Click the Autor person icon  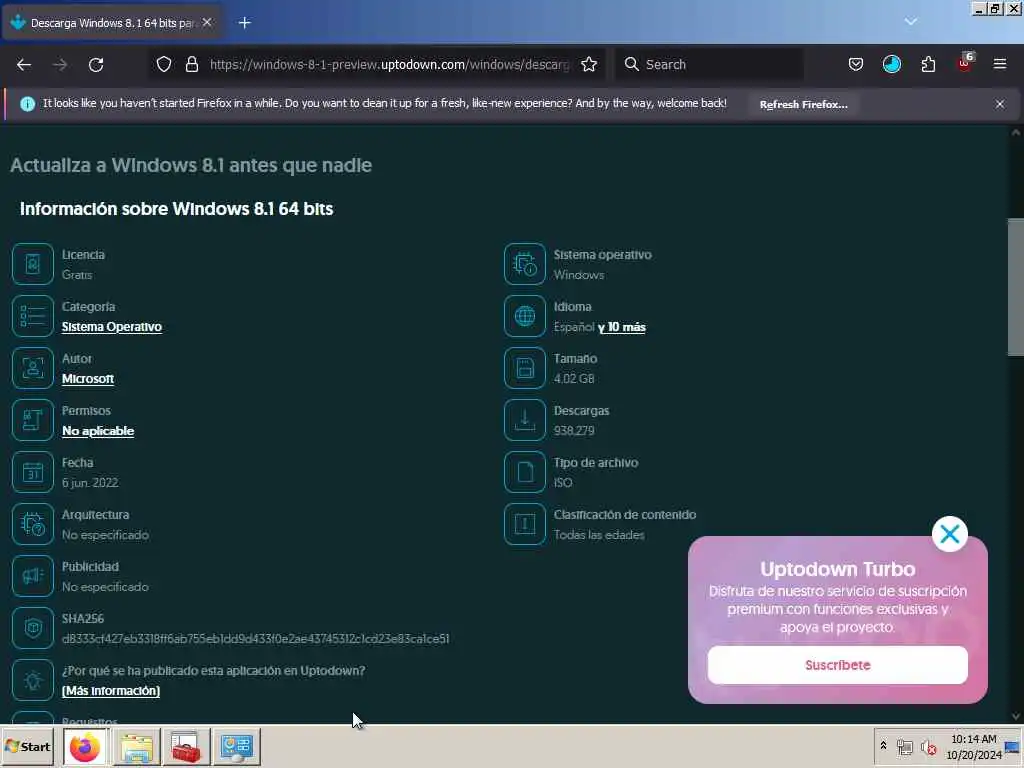[33, 368]
